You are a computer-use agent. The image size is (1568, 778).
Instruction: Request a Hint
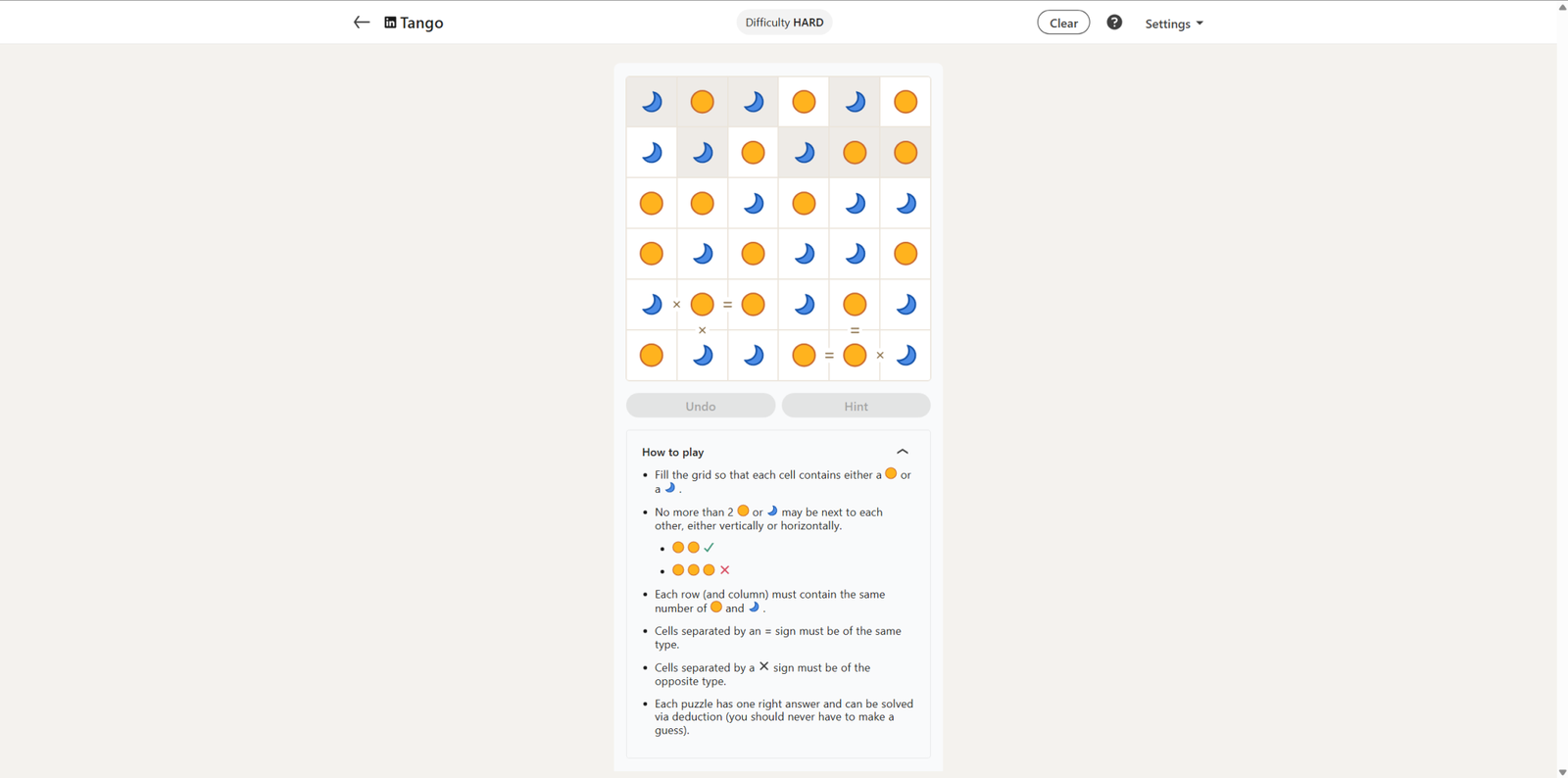[856, 406]
